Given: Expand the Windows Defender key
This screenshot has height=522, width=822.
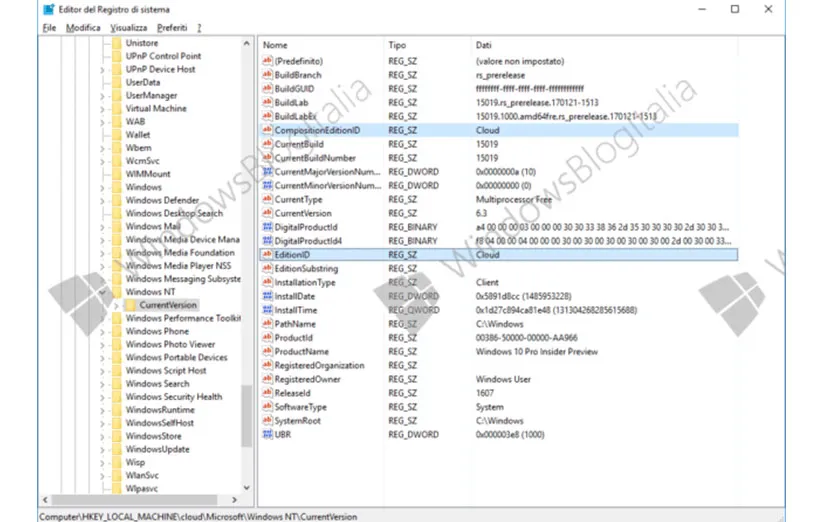Looking at the screenshot, I should pyautogui.click(x=102, y=201).
